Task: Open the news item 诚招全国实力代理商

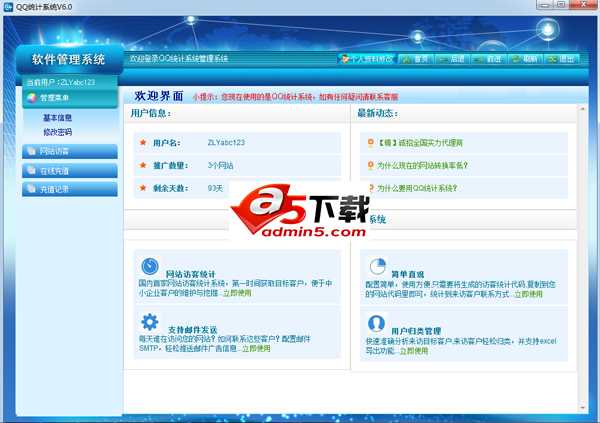Action: (x=421, y=143)
